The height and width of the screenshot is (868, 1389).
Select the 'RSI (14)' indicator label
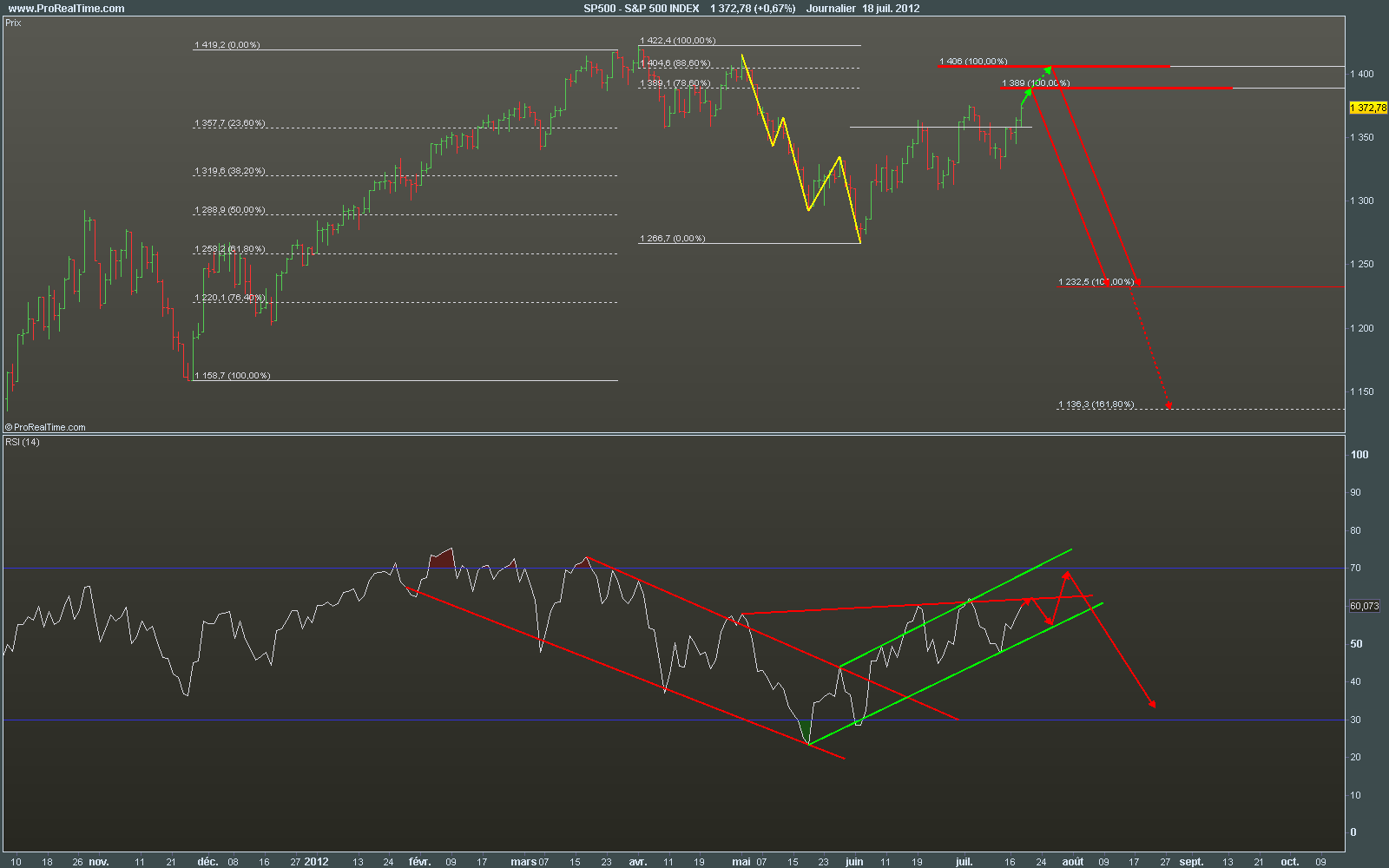pos(23,443)
